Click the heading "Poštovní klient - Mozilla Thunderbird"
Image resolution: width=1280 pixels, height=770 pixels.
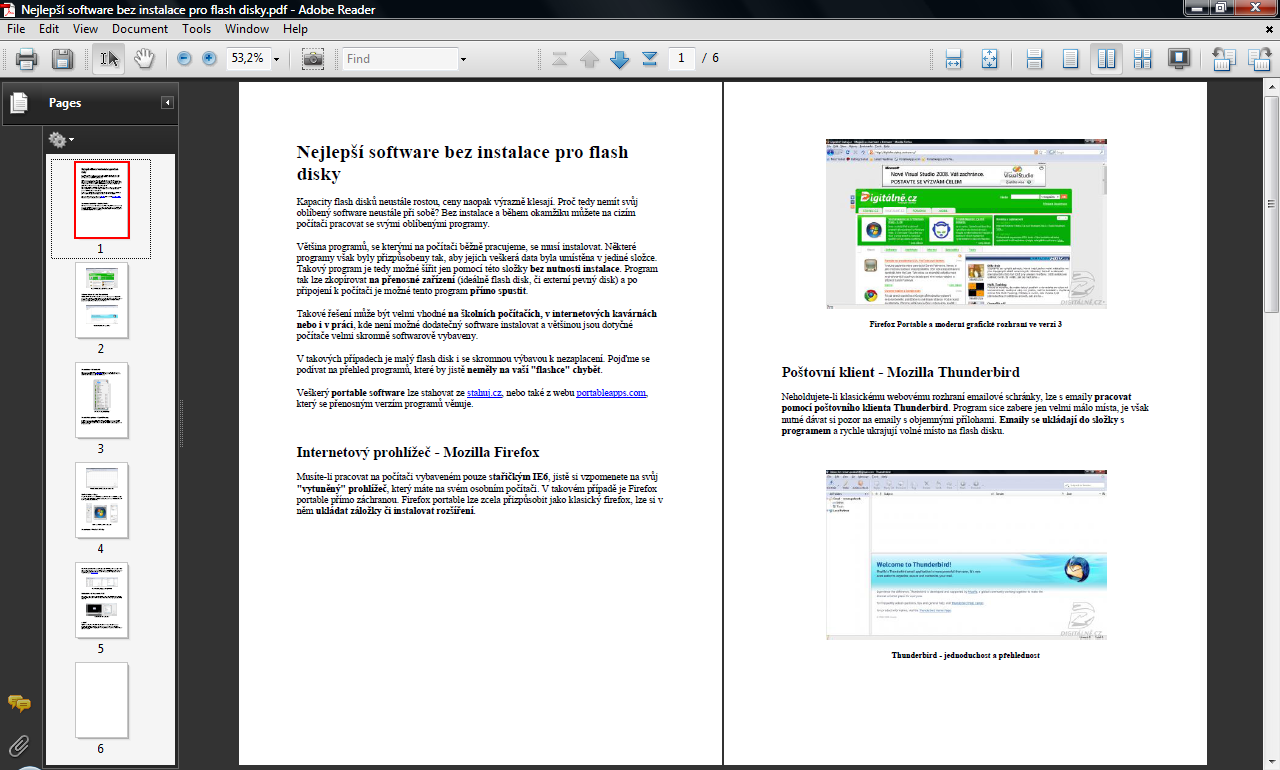point(900,372)
